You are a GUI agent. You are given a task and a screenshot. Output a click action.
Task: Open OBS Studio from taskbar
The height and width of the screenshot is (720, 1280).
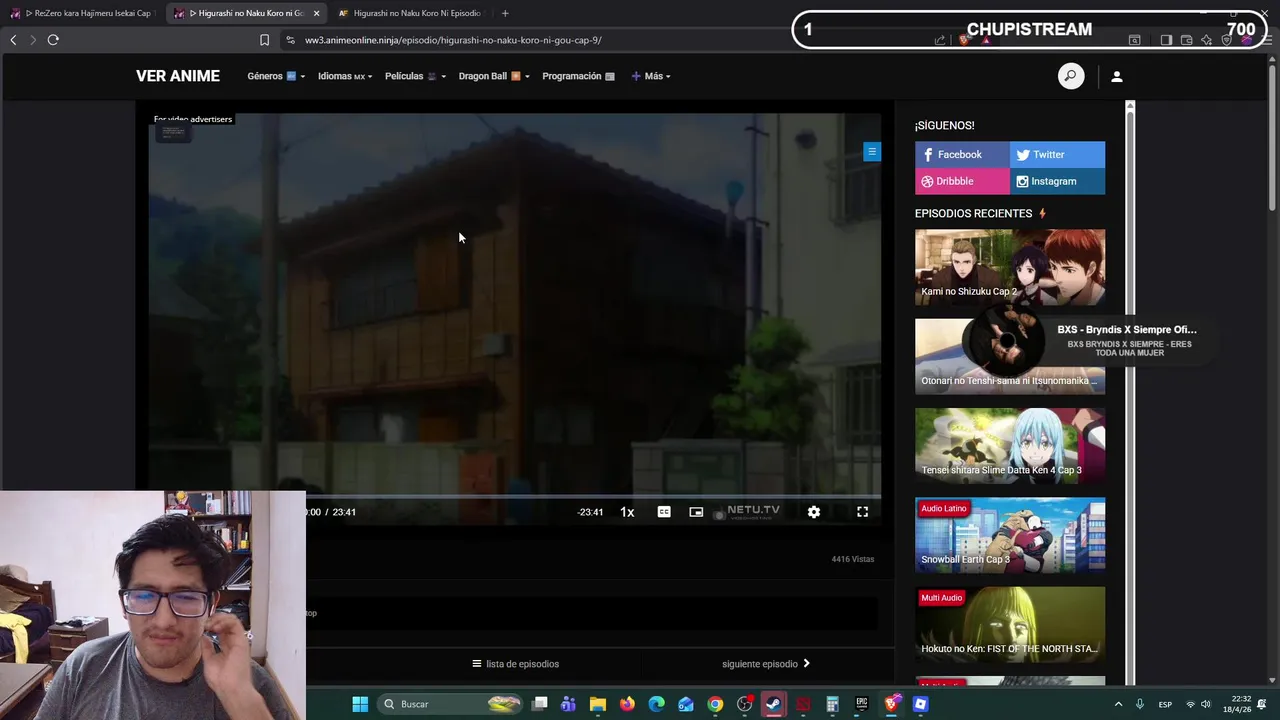point(744,704)
